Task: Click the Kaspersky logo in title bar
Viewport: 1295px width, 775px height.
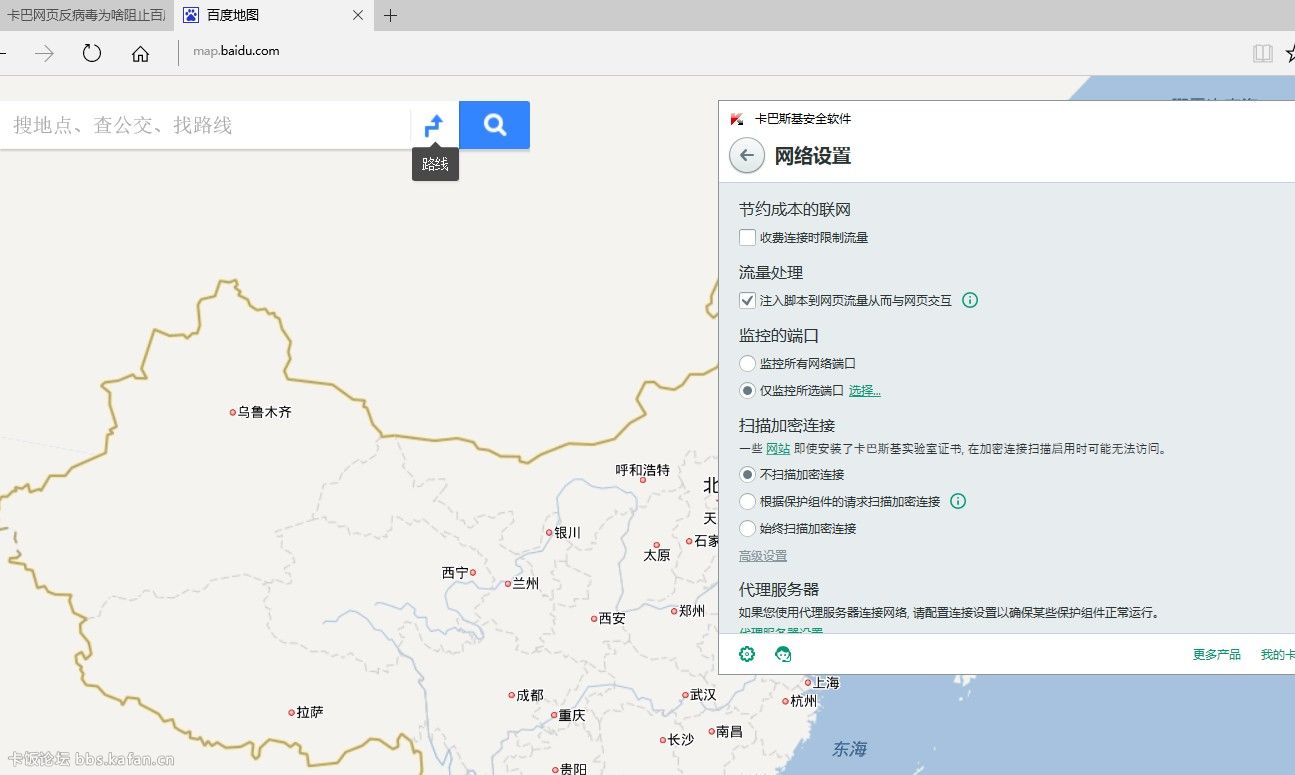Action: (x=737, y=119)
